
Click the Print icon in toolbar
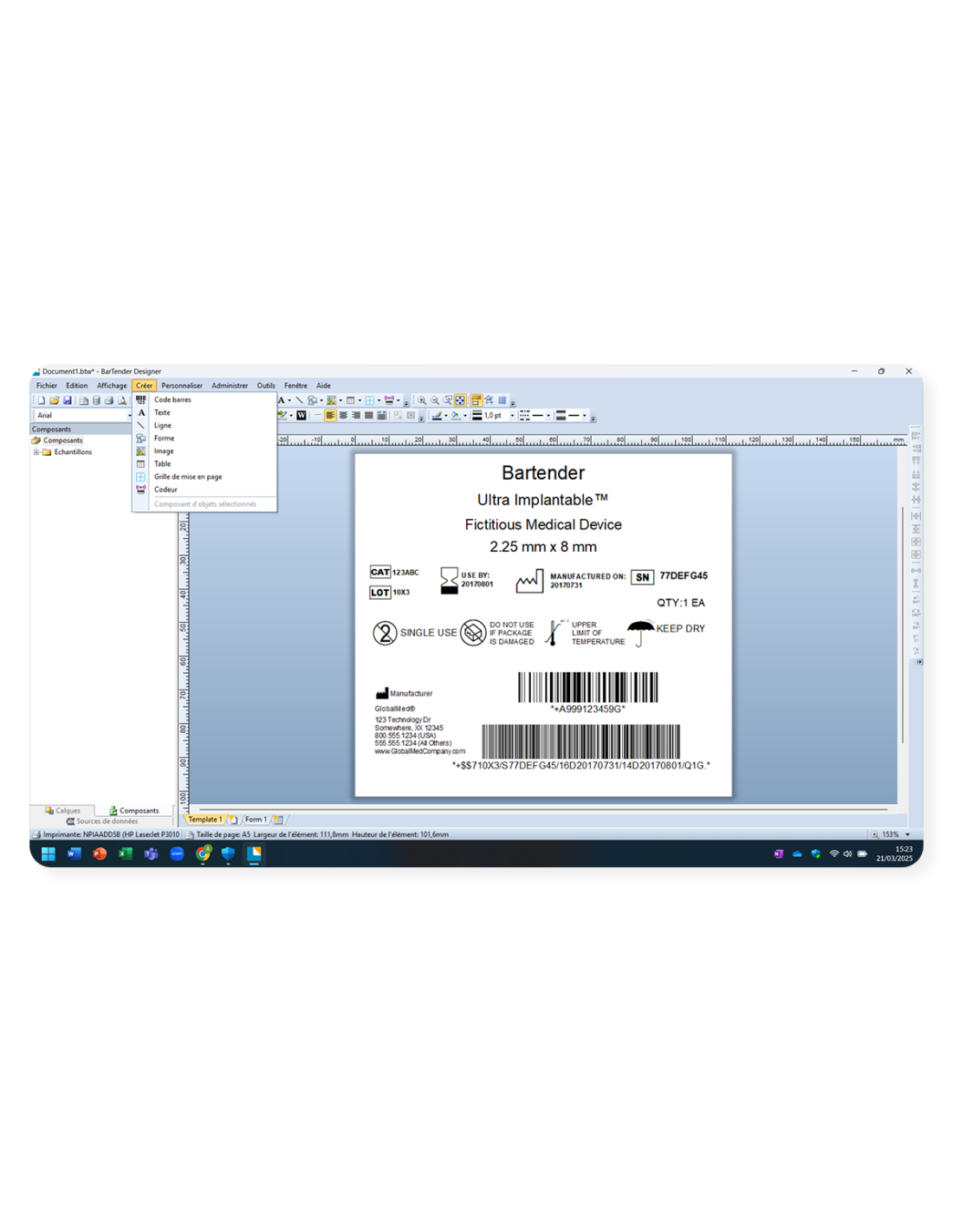tap(109, 401)
